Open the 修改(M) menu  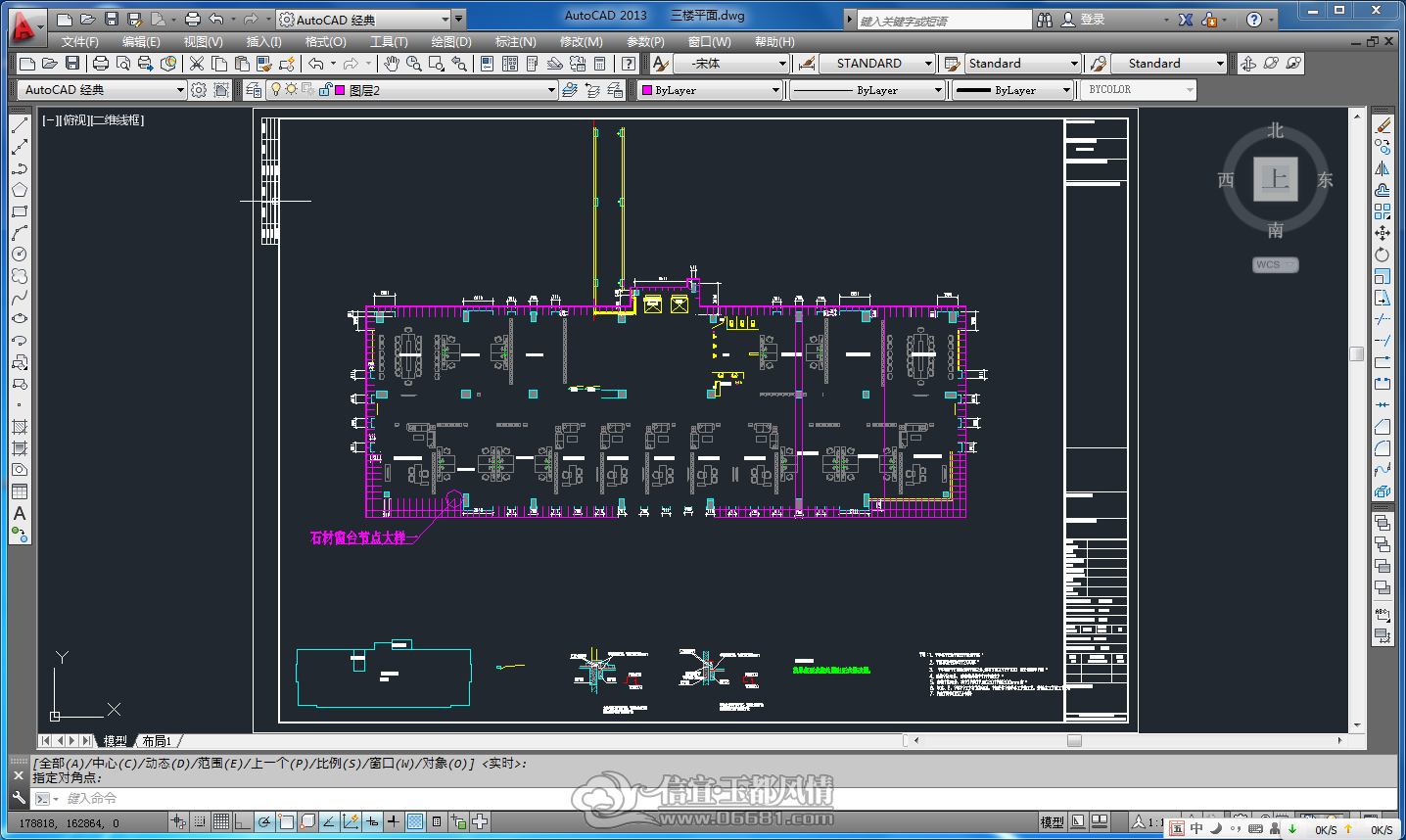(581, 42)
